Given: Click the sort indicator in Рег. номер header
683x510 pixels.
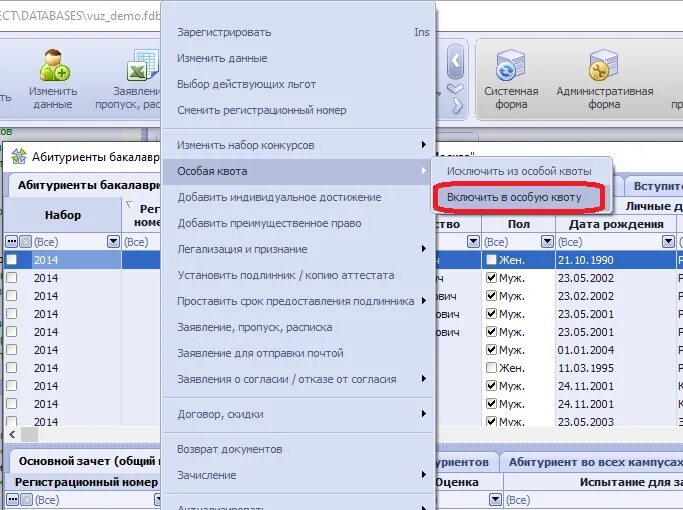Looking at the screenshot, I should point(129,204).
